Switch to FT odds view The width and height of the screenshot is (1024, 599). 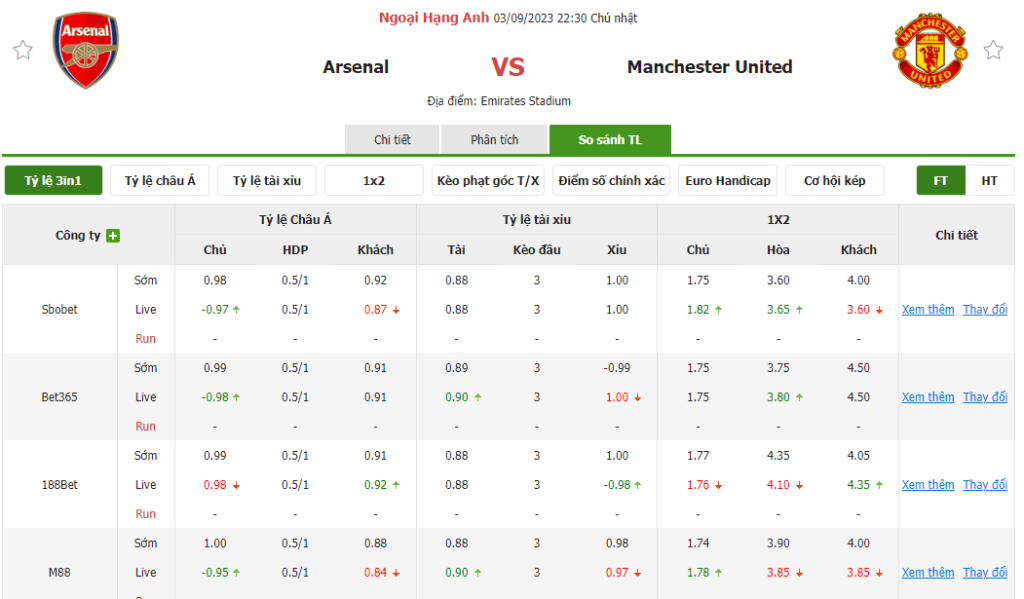pyautogui.click(x=941, y=181)
